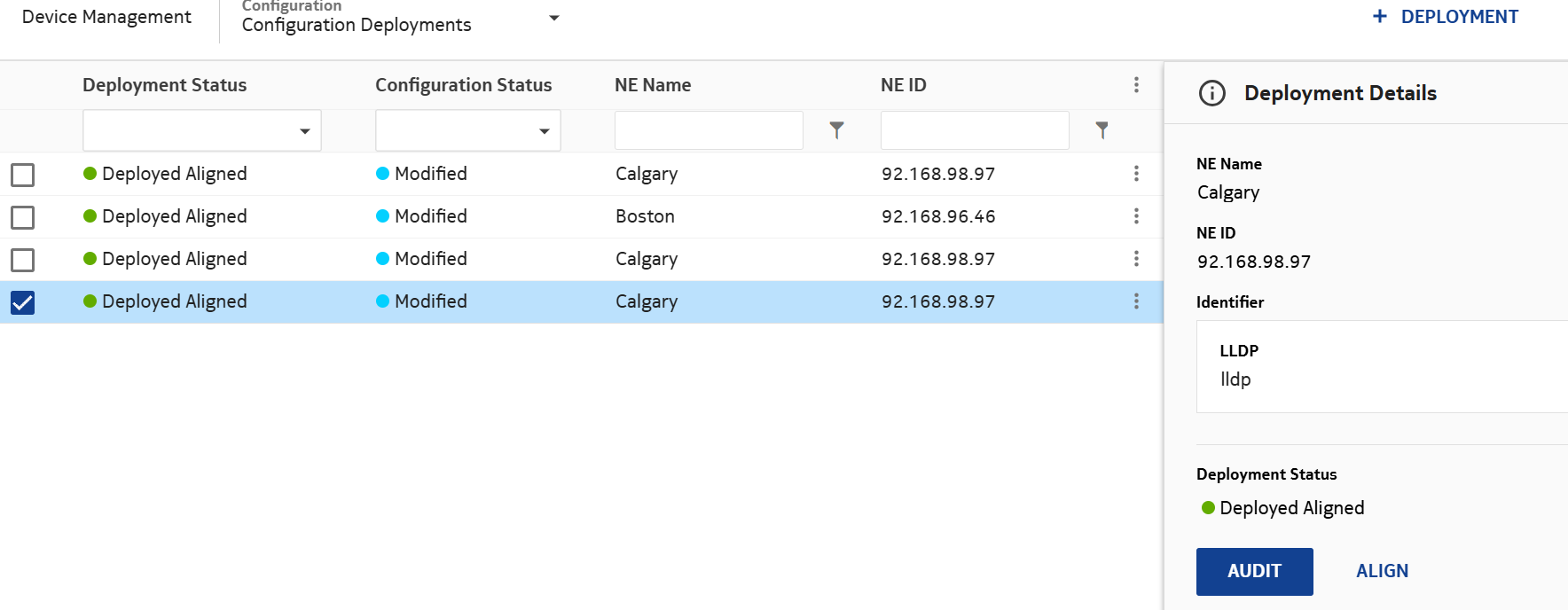This screenshot has height=610, width=1568.
Task: Open table column options kebab menu in header
Action: point(1136,85)
